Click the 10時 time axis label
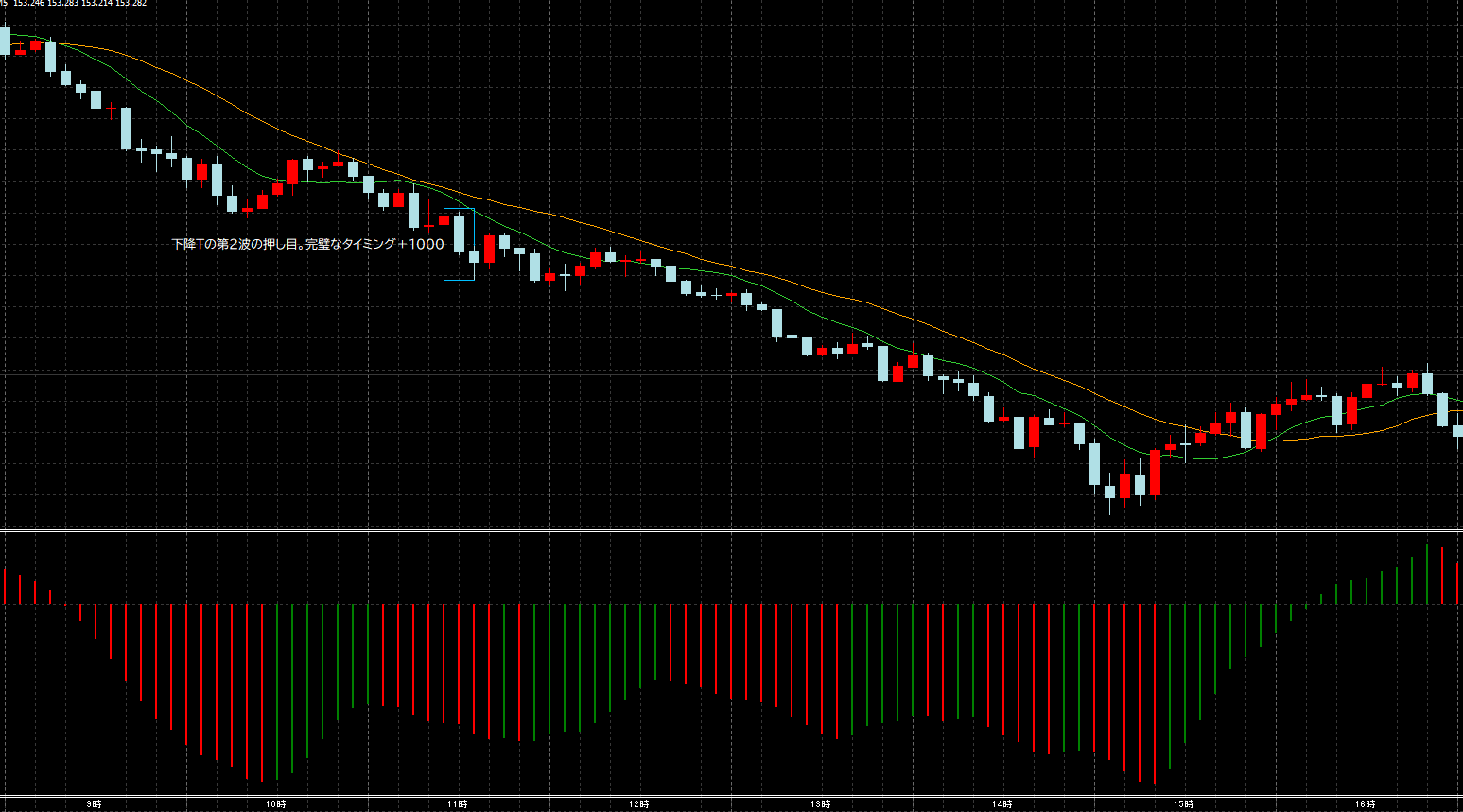Image resolution: width=1463 pixels, height=812 pixels. pyautogui.click(x=275, y=804)
